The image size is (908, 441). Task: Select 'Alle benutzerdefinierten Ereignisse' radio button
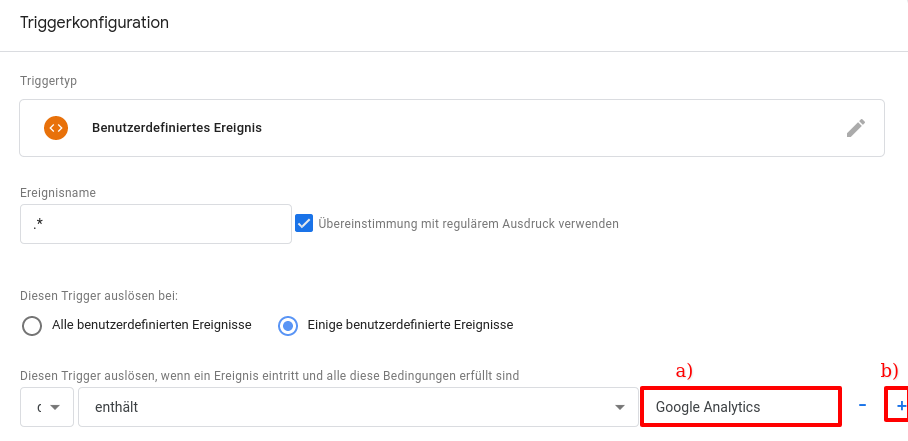32,325
